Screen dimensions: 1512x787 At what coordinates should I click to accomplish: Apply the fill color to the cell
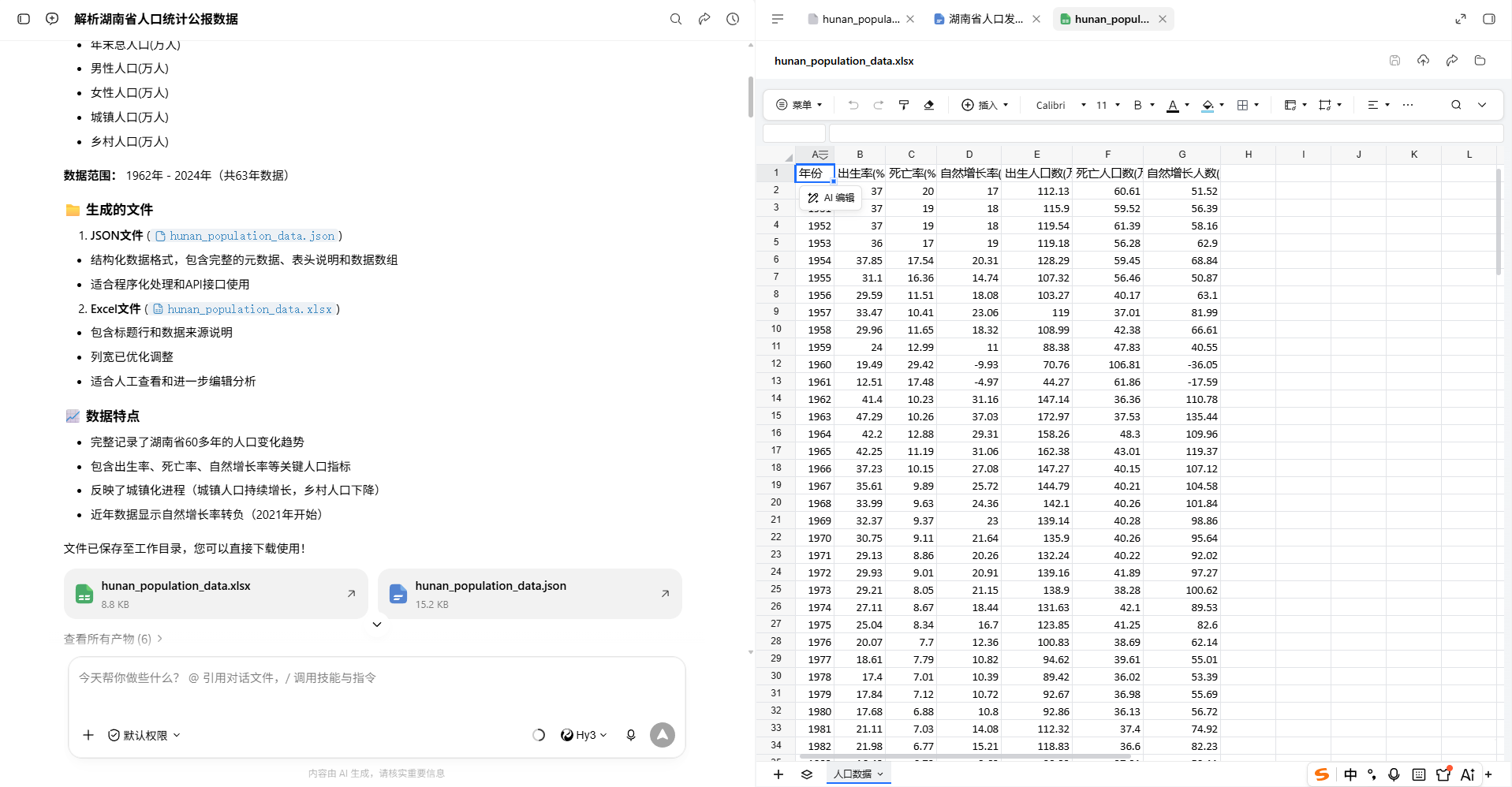tap(1208, 105)
